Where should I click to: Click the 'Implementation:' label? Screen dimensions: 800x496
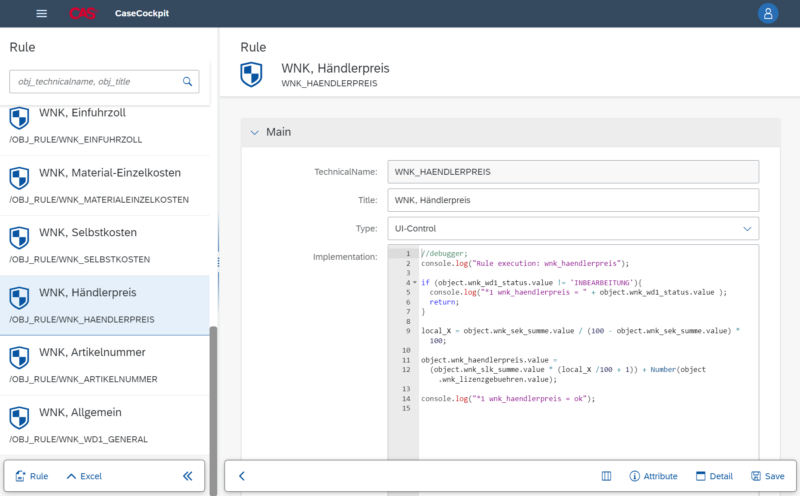(x=345, y=257)
